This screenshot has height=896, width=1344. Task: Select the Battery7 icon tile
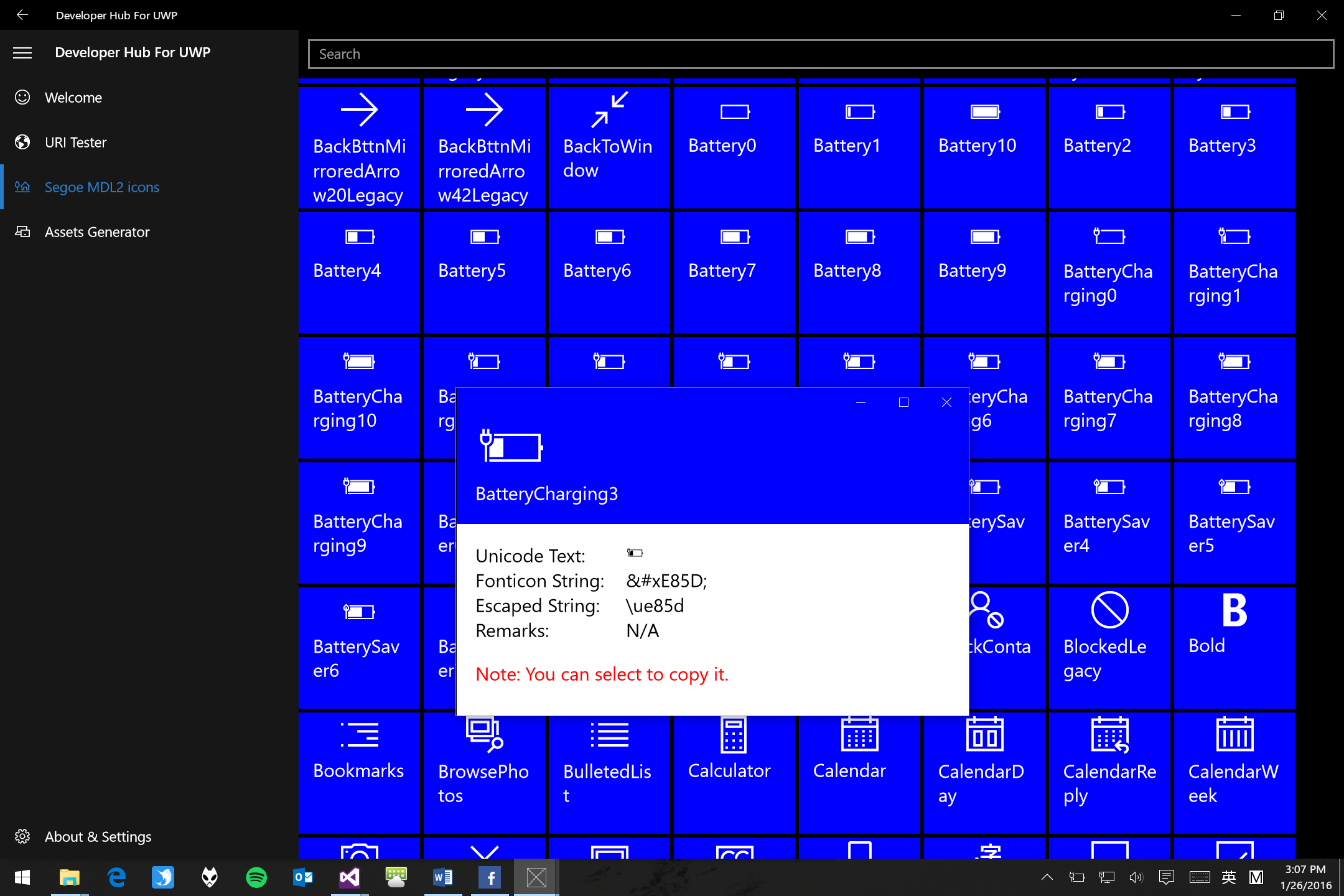(734, 273)
